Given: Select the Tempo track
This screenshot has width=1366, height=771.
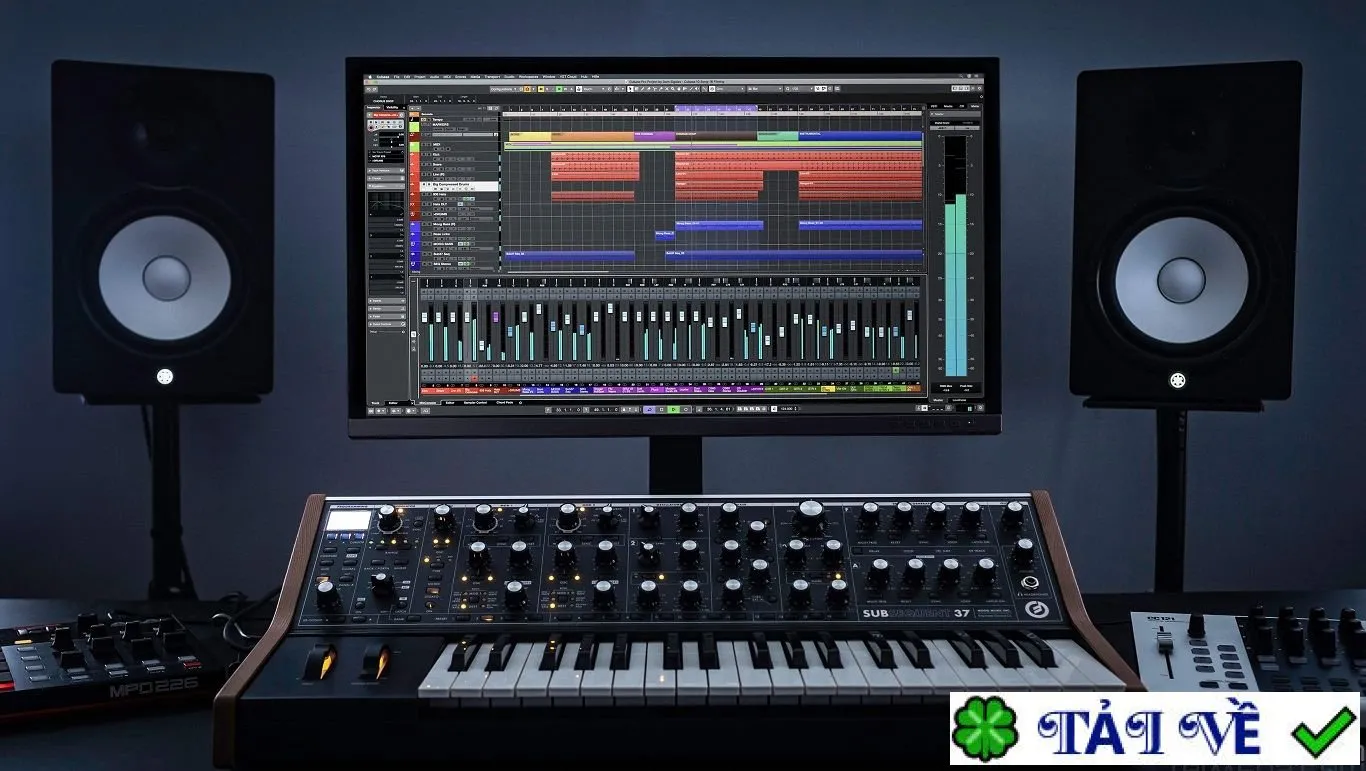Looking at the screenshot, I should (459, 118).
